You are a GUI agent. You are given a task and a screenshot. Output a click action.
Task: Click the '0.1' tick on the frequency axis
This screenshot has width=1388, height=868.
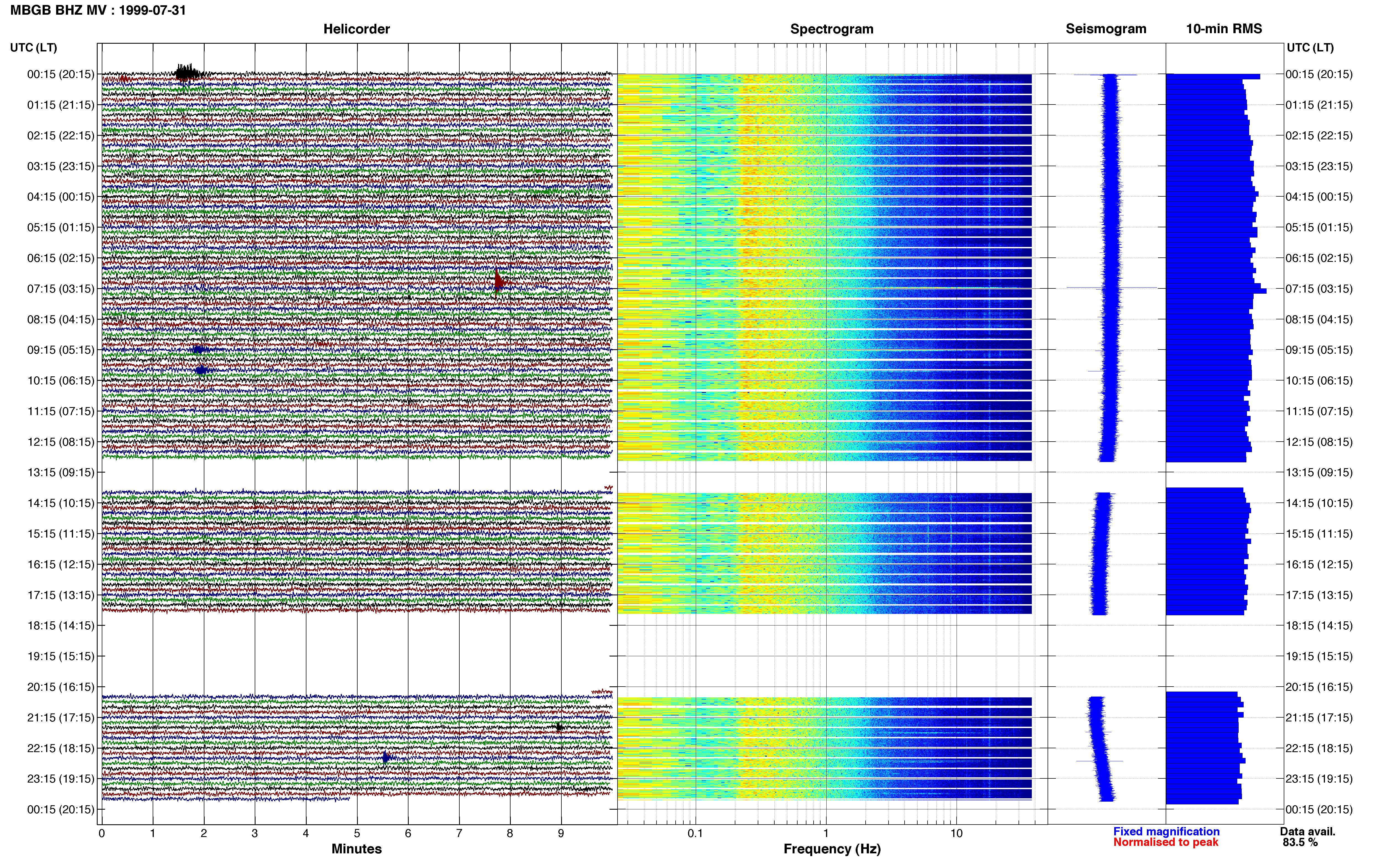(x=695, y=833)
